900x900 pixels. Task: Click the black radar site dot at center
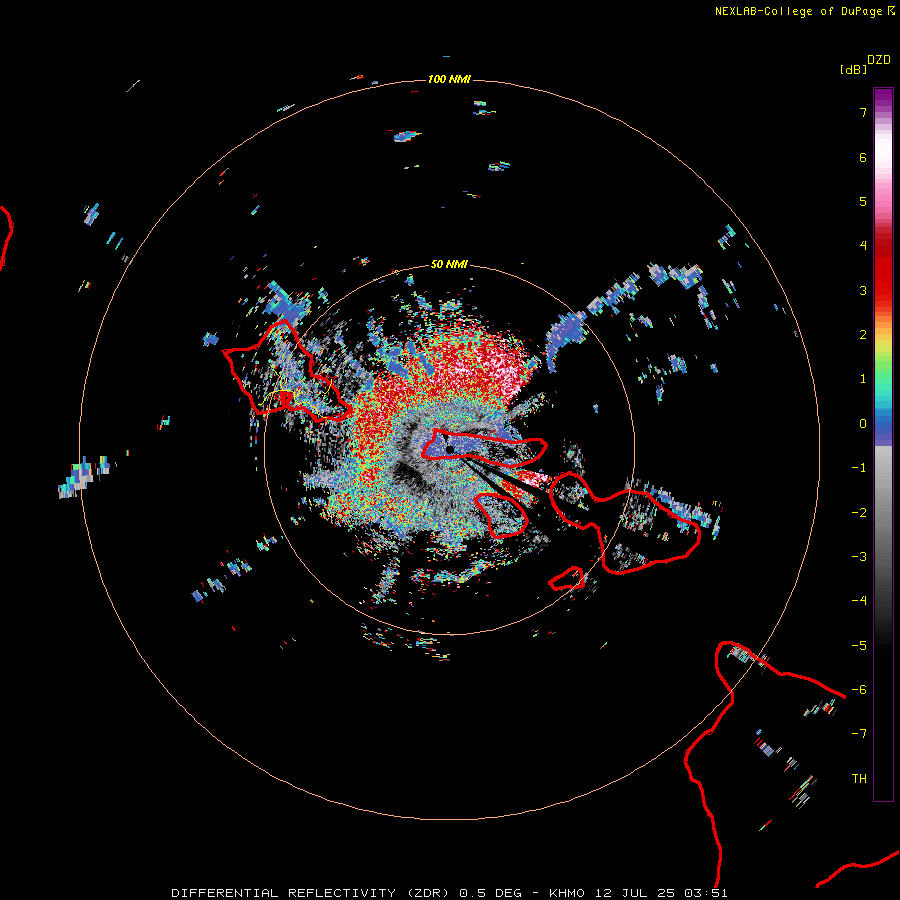pos(450,449)
